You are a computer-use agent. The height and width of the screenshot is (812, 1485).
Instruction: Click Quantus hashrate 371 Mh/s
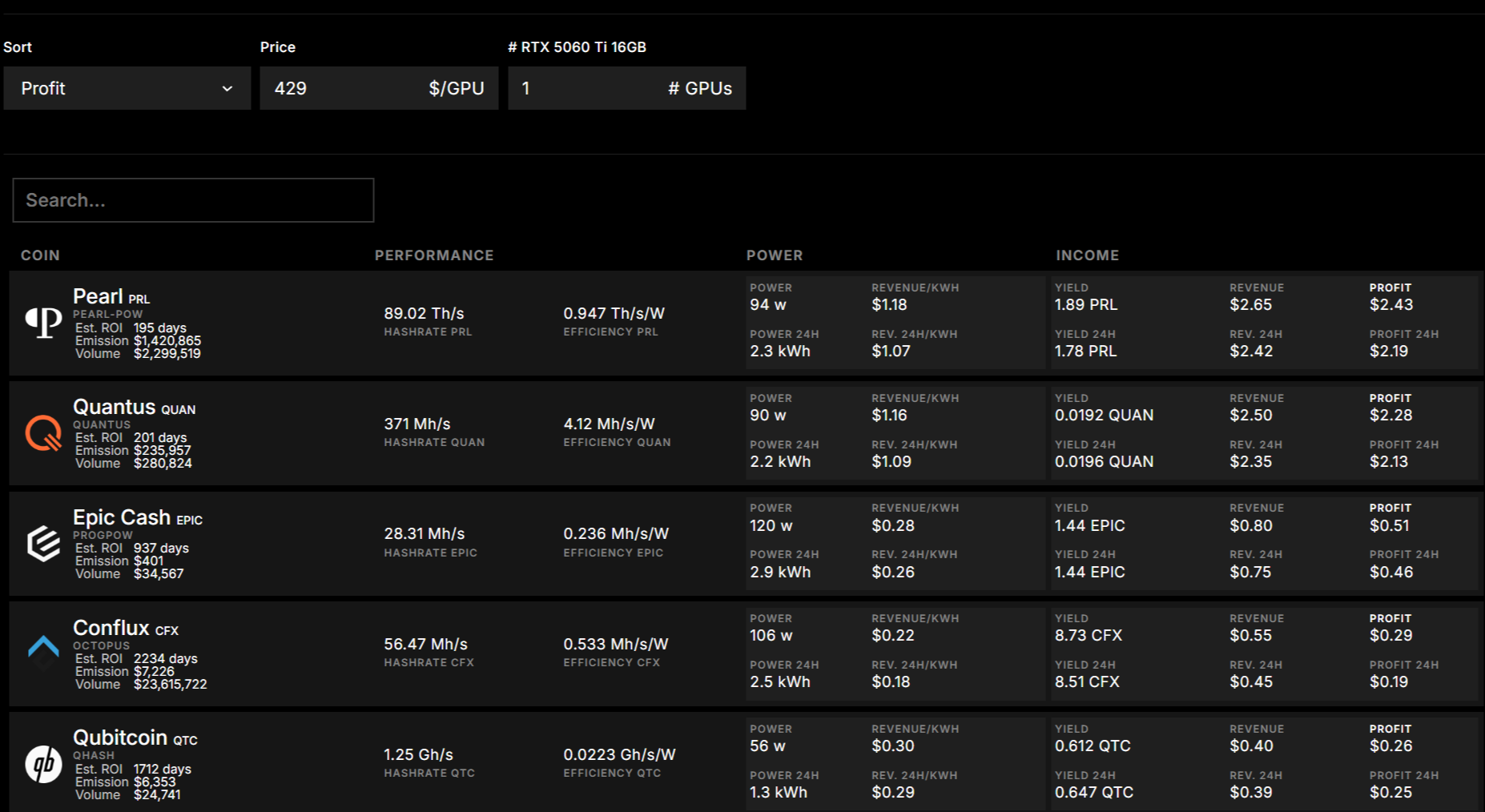point(417,424)
